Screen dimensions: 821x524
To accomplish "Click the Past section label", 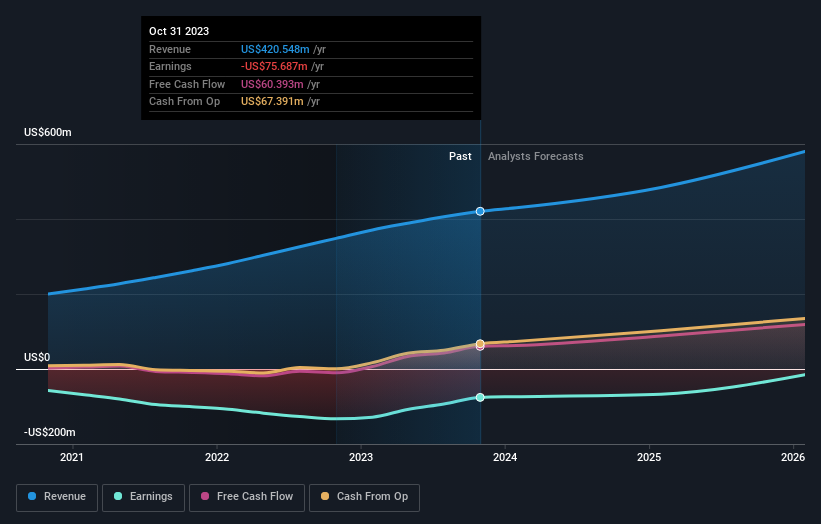I will pyautogui.click(x=460, y=156).
